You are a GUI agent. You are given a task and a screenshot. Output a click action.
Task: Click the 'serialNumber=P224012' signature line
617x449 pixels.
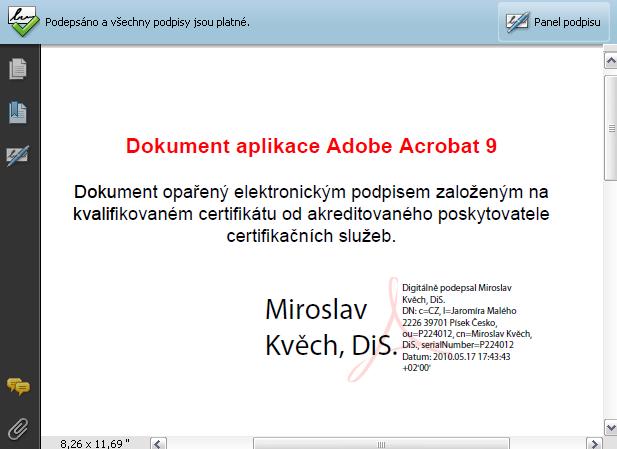pos(467,345)
